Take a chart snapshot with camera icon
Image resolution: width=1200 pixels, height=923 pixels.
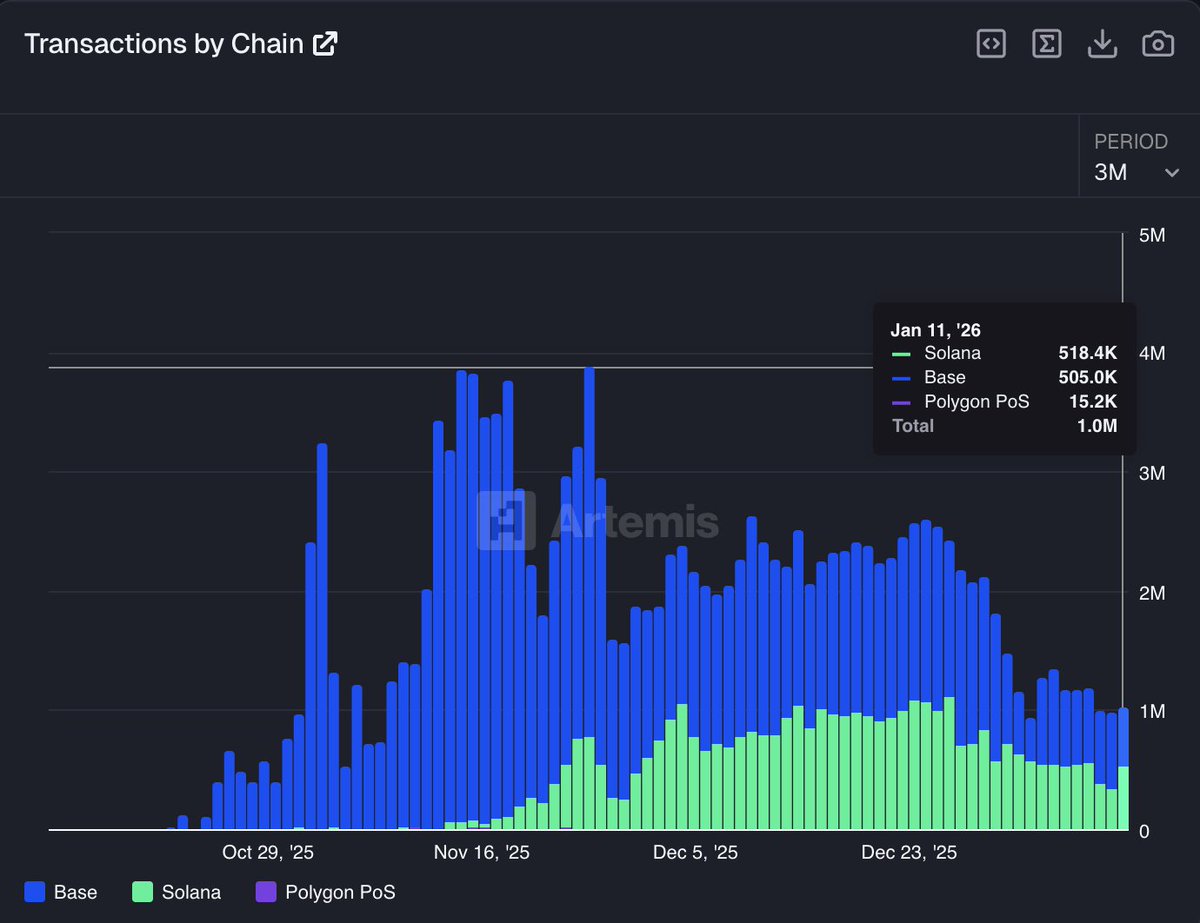coord(1158,44)
